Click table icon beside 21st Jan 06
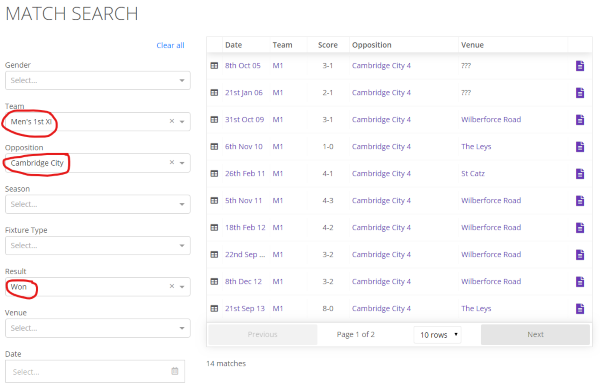The width and height of the screenshot is (600, 389). 214,93
